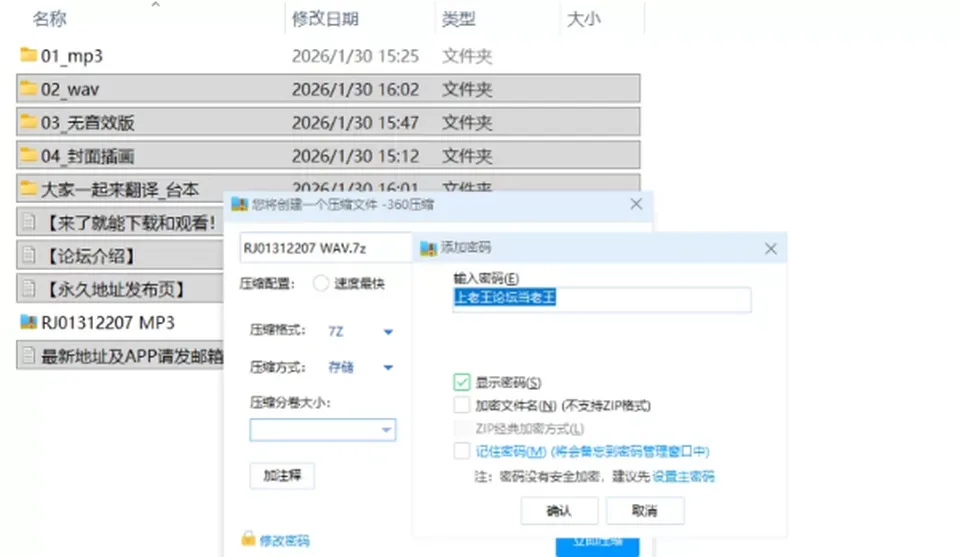The width and height of the screenshot is (960, 557).
Task: Click the lock icon beside 修改密码
Action: [x=248, y=539]
